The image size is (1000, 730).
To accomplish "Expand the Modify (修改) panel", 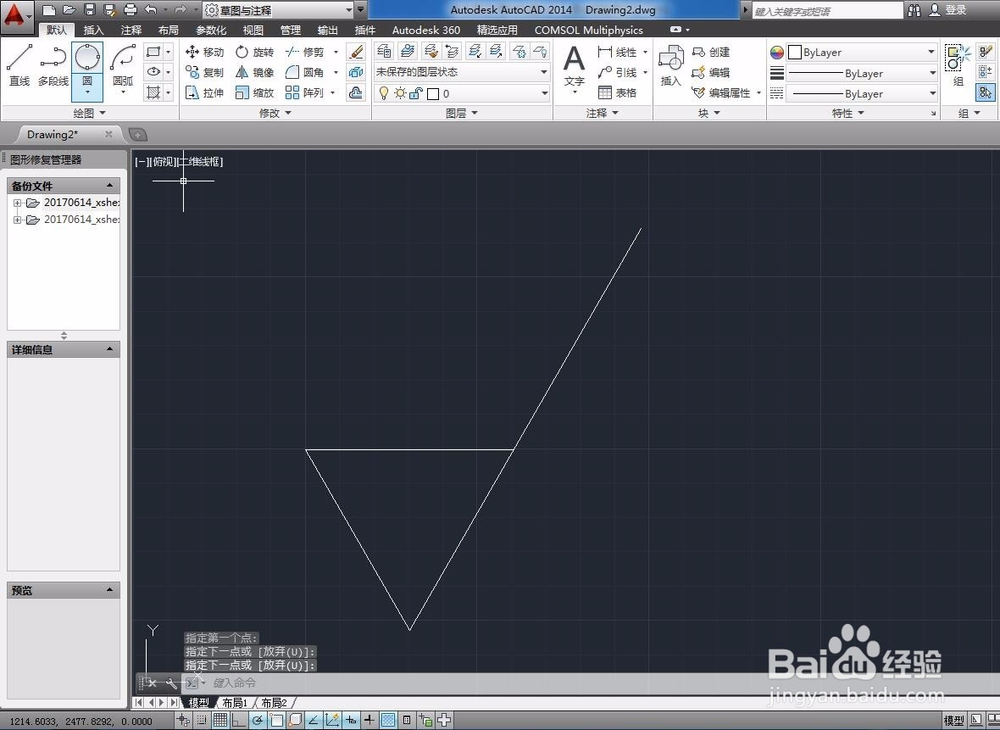I will pyautogui.click(x=275, y=113).
